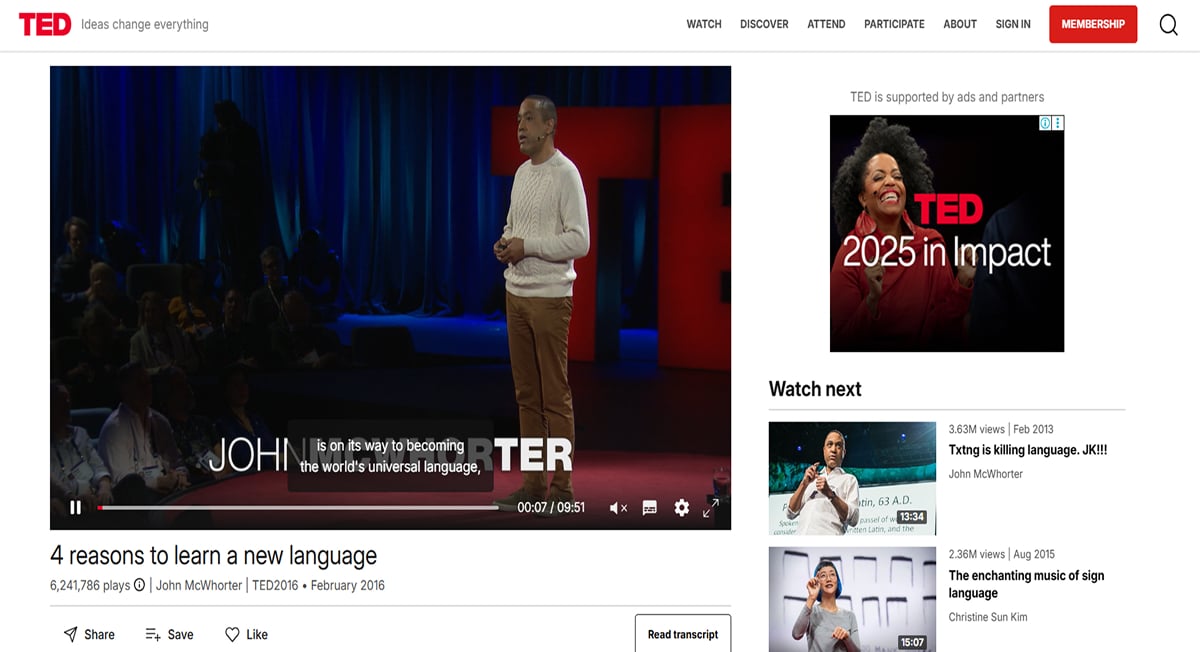
Task: Open ad choices icon on advertisement
Action: pyautogui.click(x=1045, y=123)
